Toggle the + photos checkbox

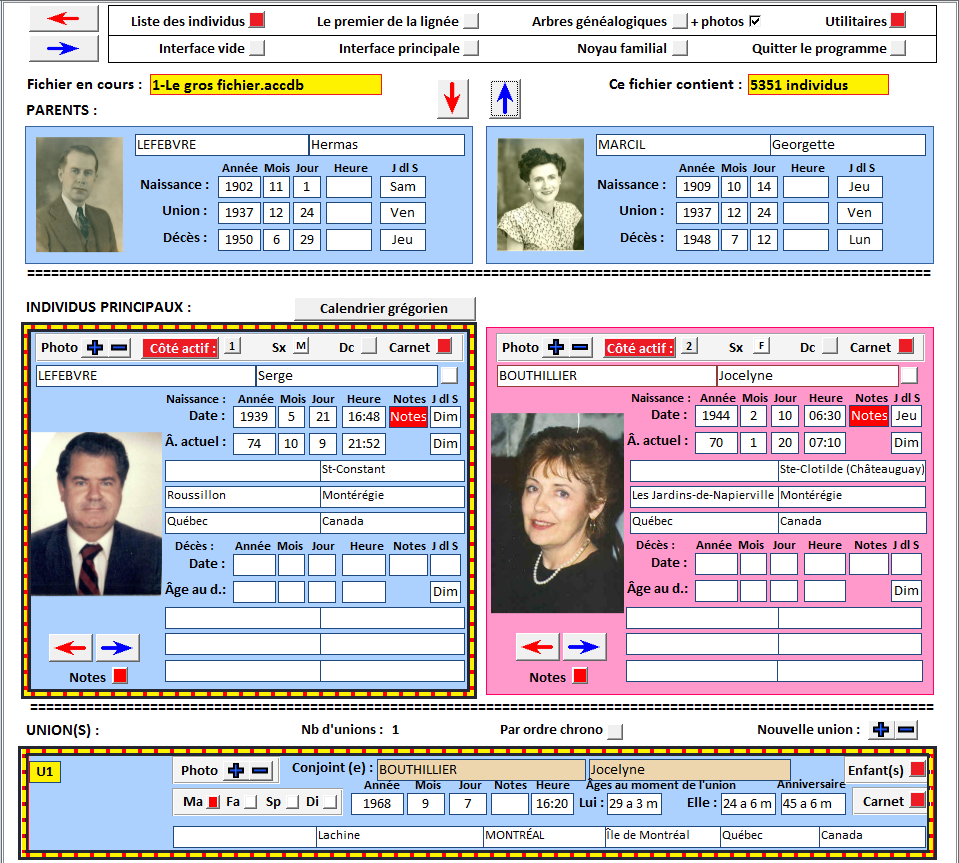pos(755,21)
